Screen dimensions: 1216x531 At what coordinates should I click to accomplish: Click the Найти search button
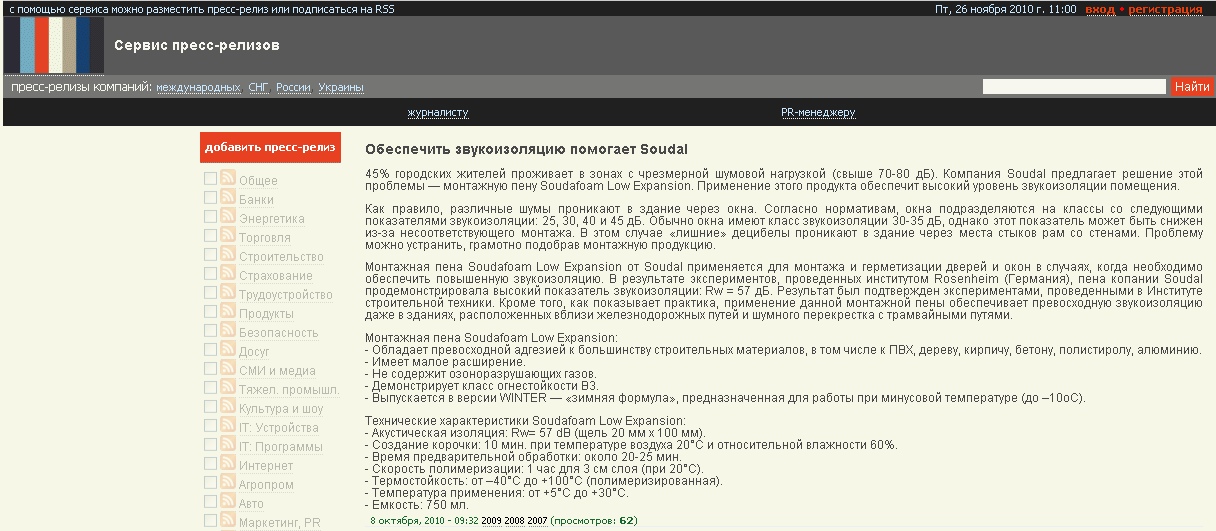pos(1192,87)
